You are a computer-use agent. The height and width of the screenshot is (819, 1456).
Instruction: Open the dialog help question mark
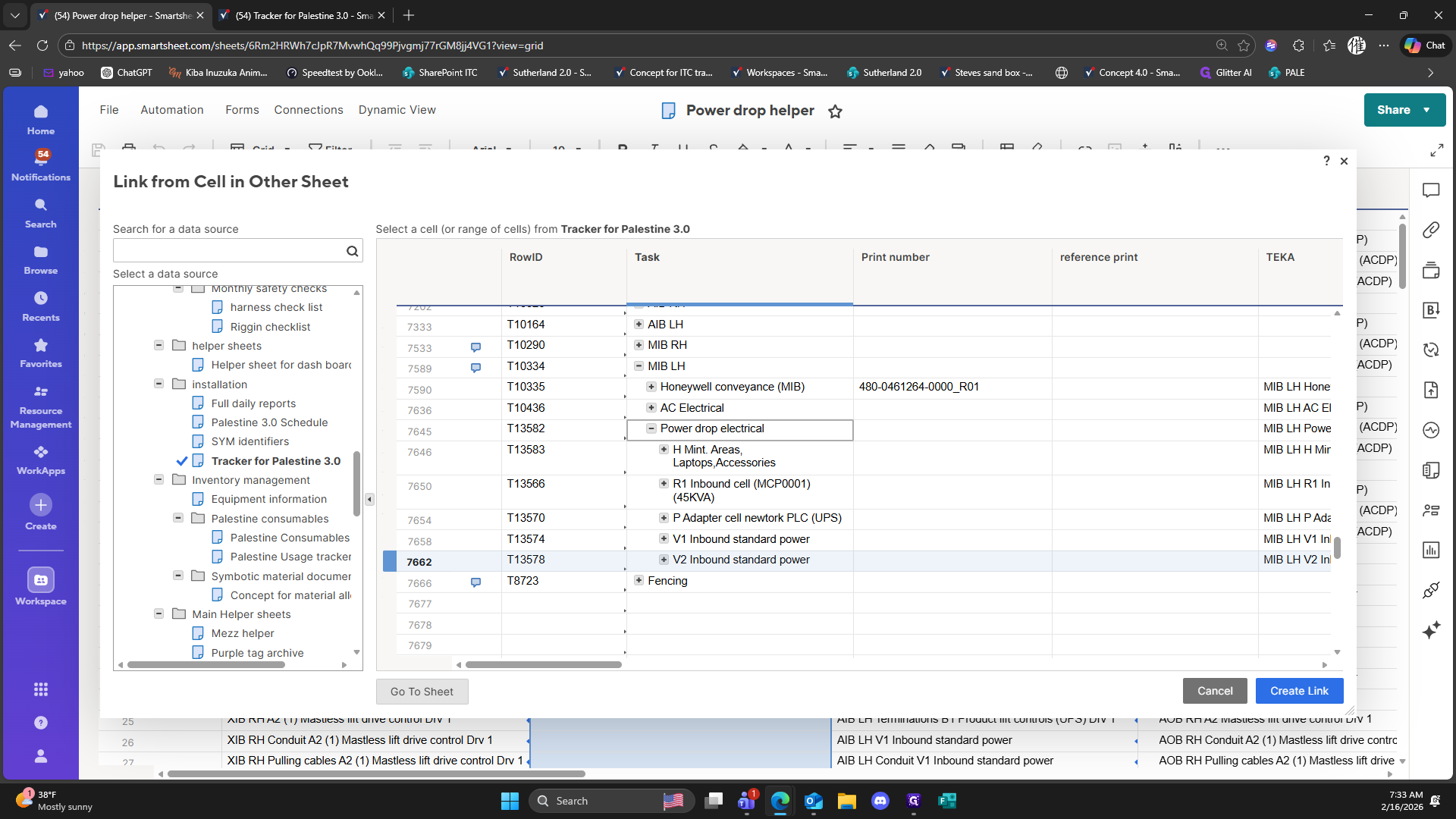(1326, 161)
